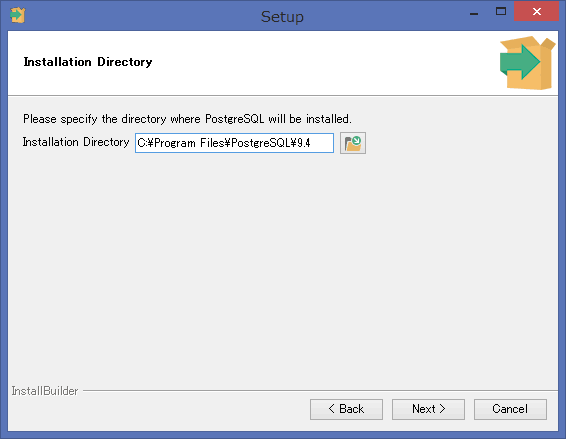The width and height of the screenshot is (566, 439).
Task: Click the 'Please specify the directory' instruction text
Action: coord(187,119)
